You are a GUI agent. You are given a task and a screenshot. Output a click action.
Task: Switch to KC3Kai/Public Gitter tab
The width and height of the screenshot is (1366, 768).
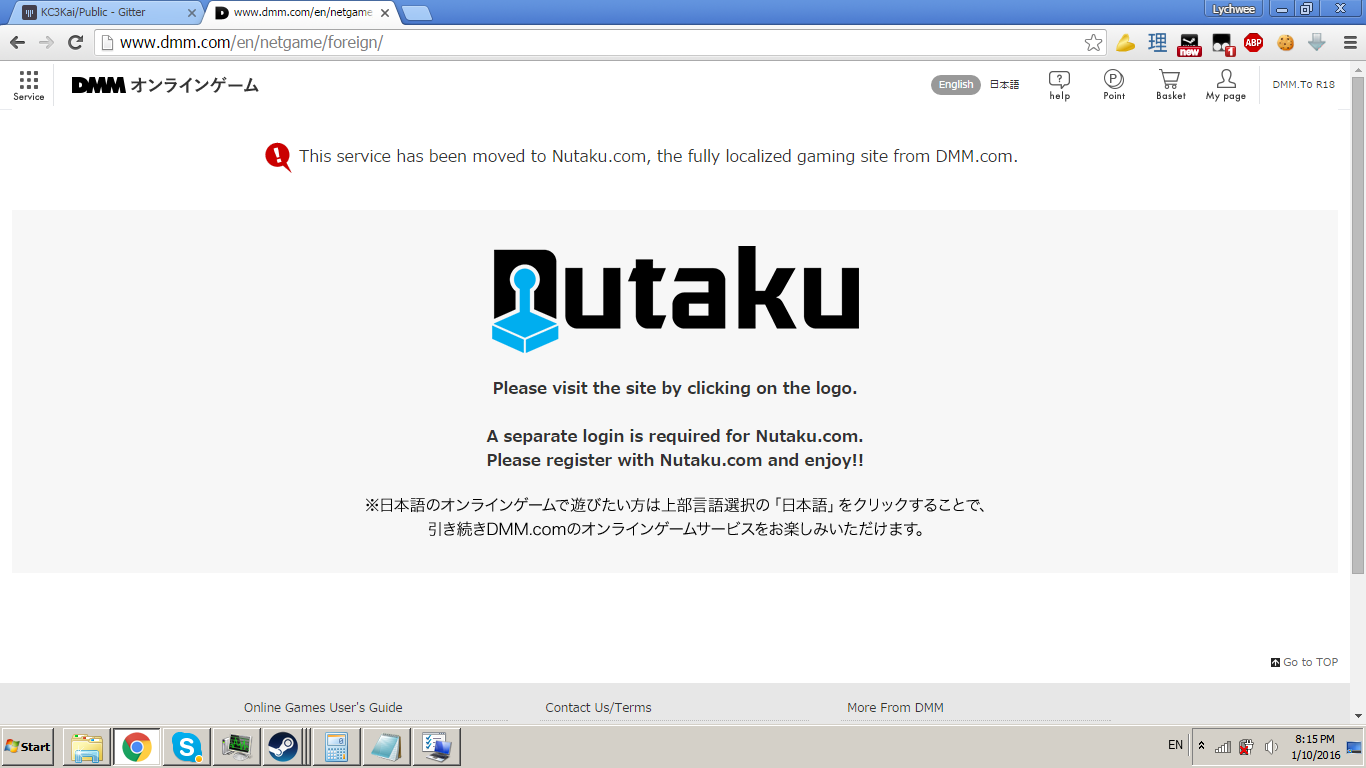[105, 13]
